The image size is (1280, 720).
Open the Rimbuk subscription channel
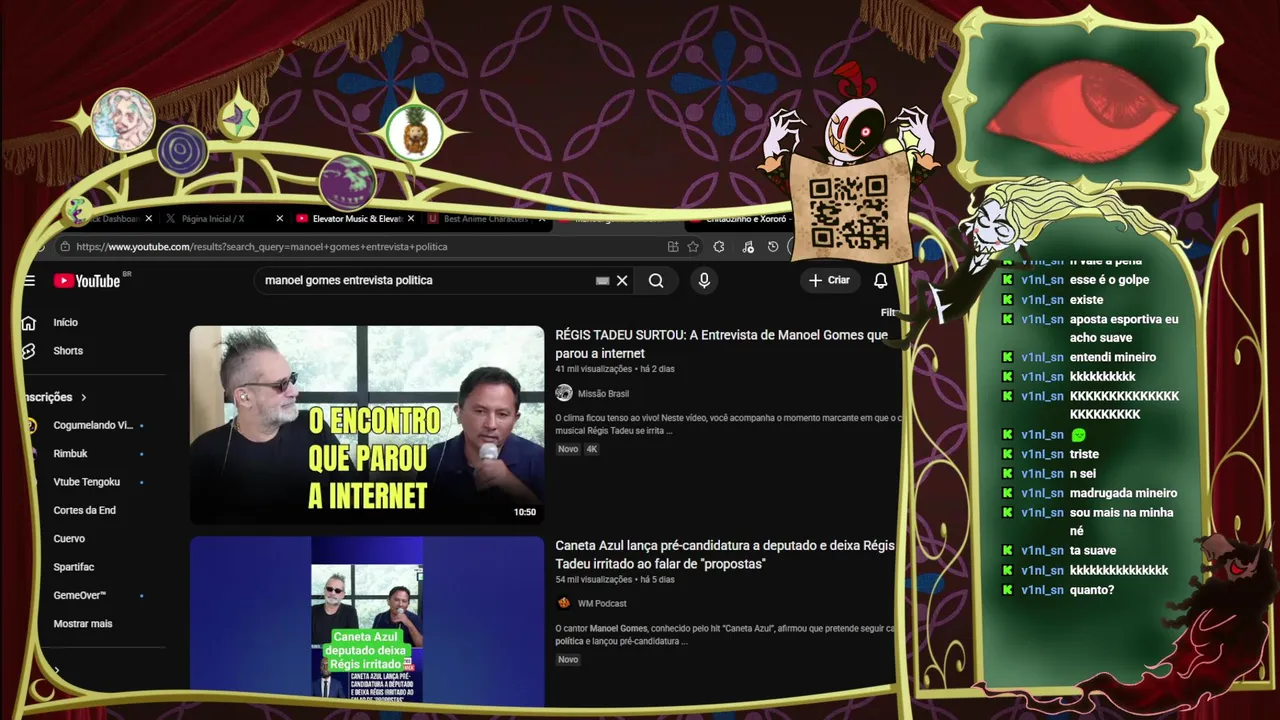coord(71,453)
